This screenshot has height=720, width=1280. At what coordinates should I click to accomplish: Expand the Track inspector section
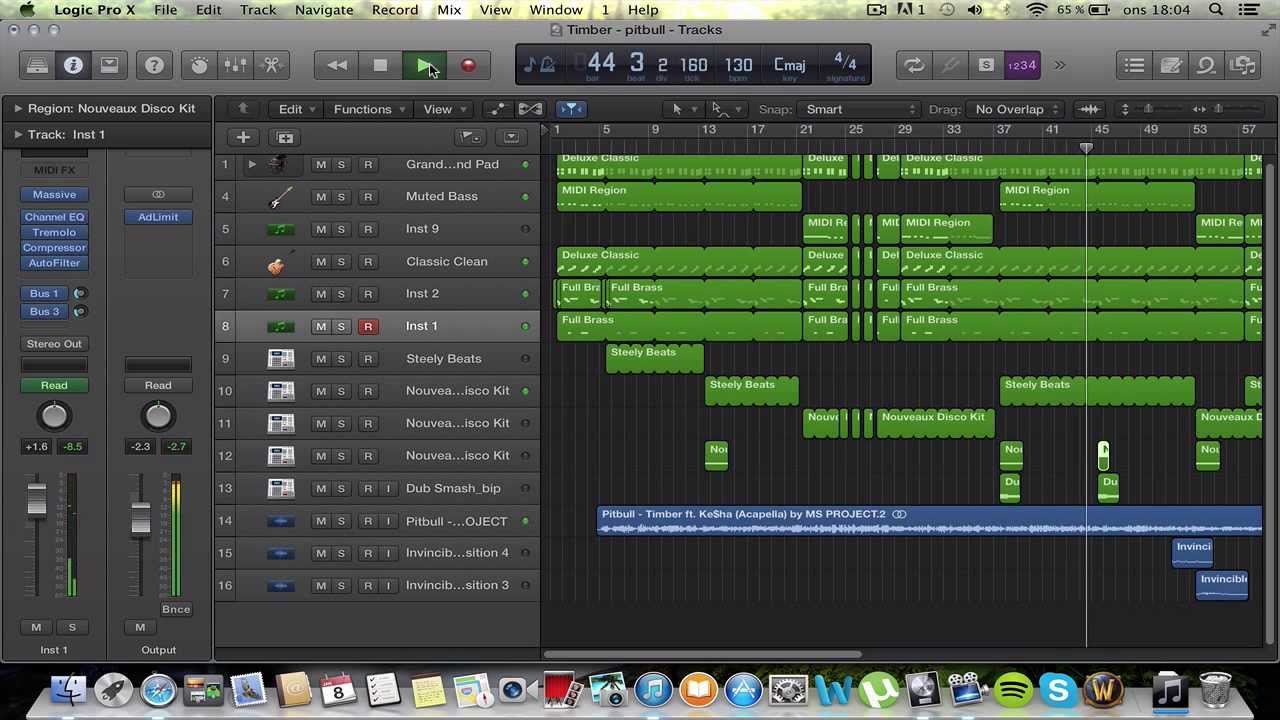[18, 134]
